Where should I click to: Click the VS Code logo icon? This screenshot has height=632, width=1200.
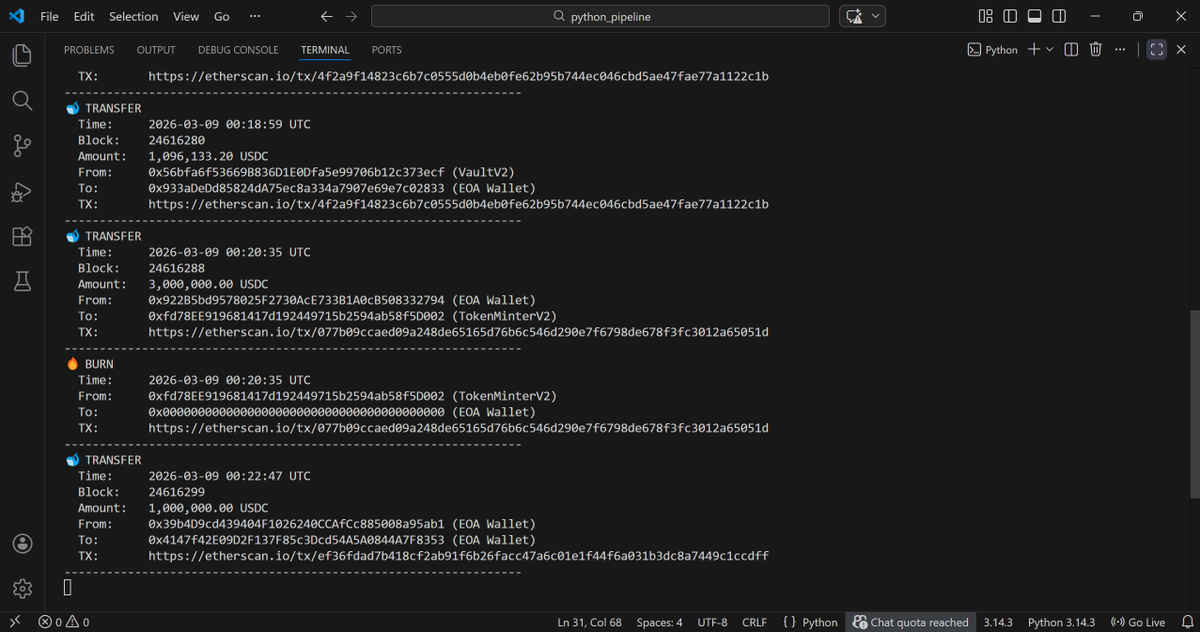click(16, 16)
